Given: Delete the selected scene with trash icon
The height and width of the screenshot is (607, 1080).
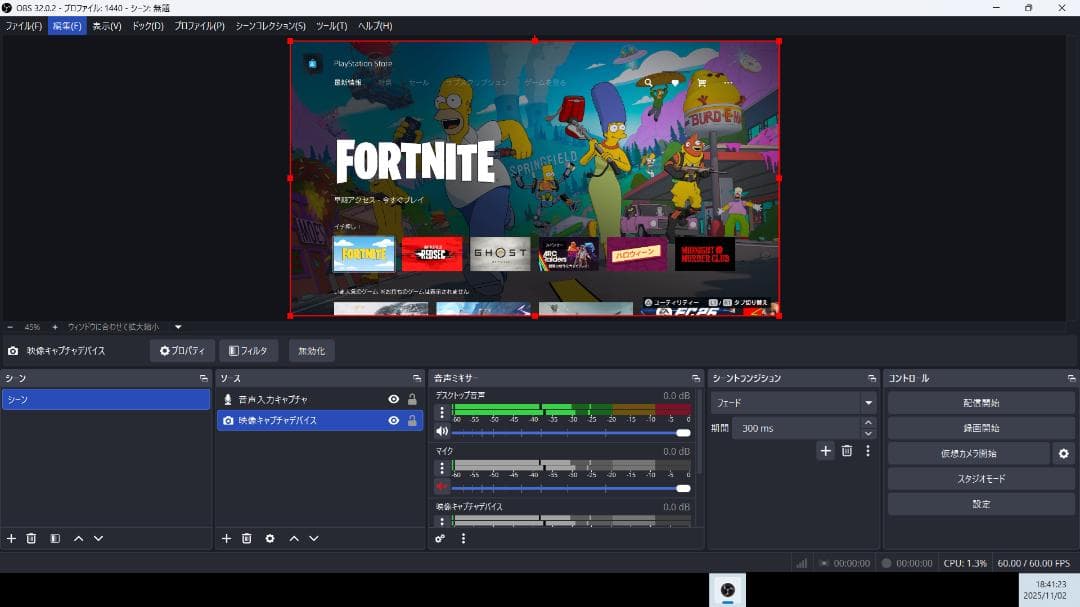Looking at the screenshot, I should pyautogui.click(x=31, y=539).
